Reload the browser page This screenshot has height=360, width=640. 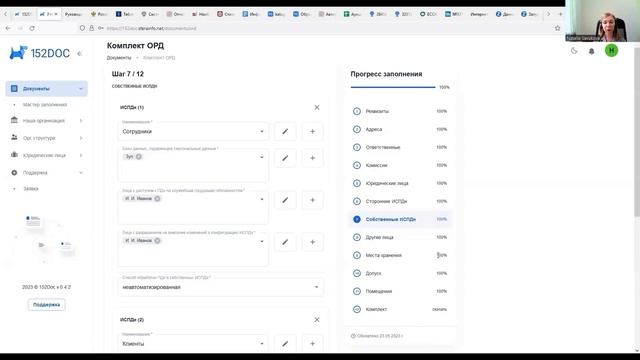pos(32,28)
